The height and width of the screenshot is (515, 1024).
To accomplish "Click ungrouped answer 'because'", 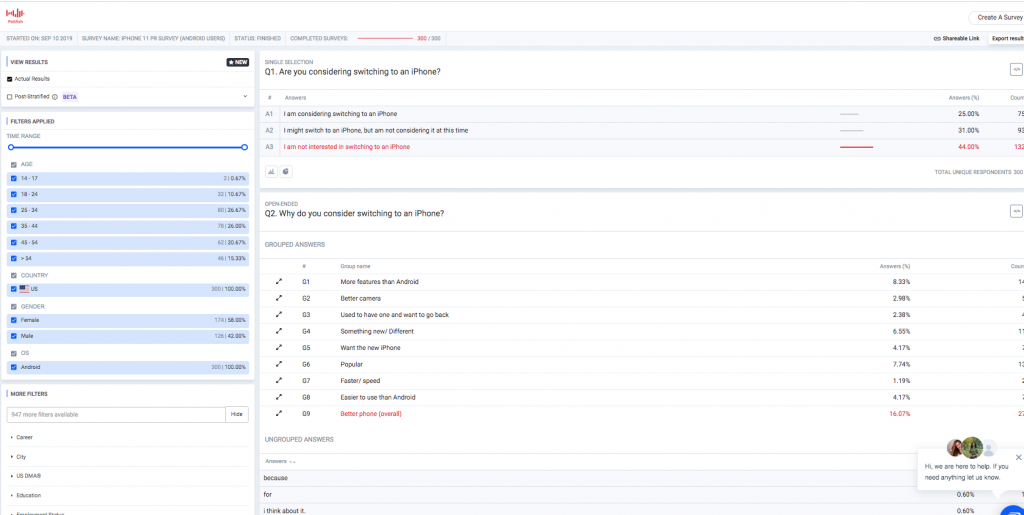I will tap(276, 478).
